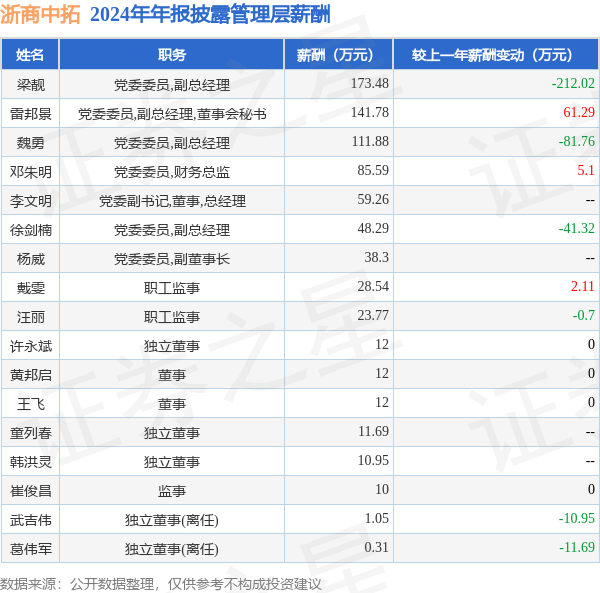The height and width of the screenshot is (593, 600).
Task: Click 雷邦景's position 党委委员,副总经理,董事会秘书
Action: (172, 114)
